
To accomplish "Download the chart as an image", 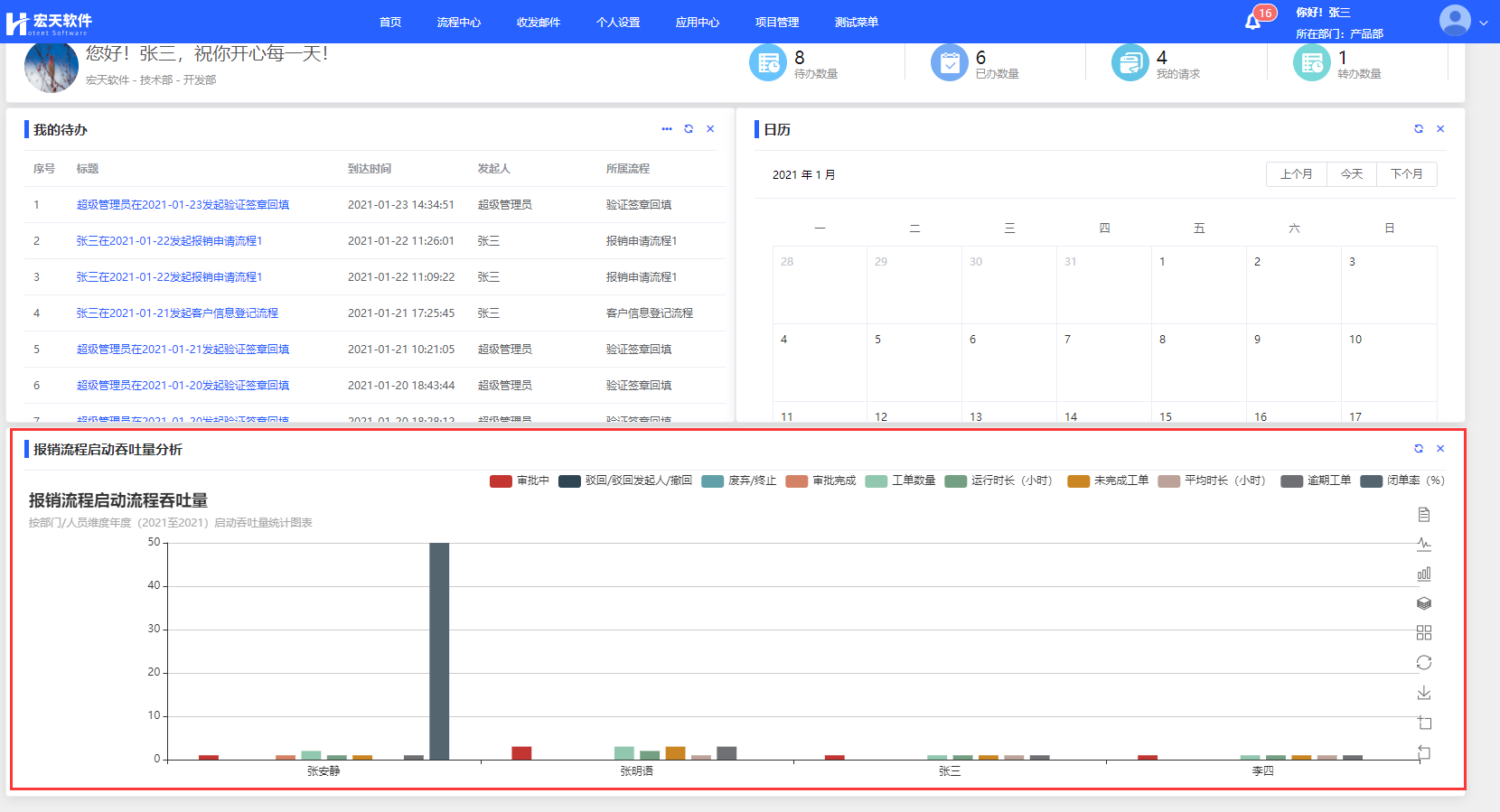I will coord(1424,693).
